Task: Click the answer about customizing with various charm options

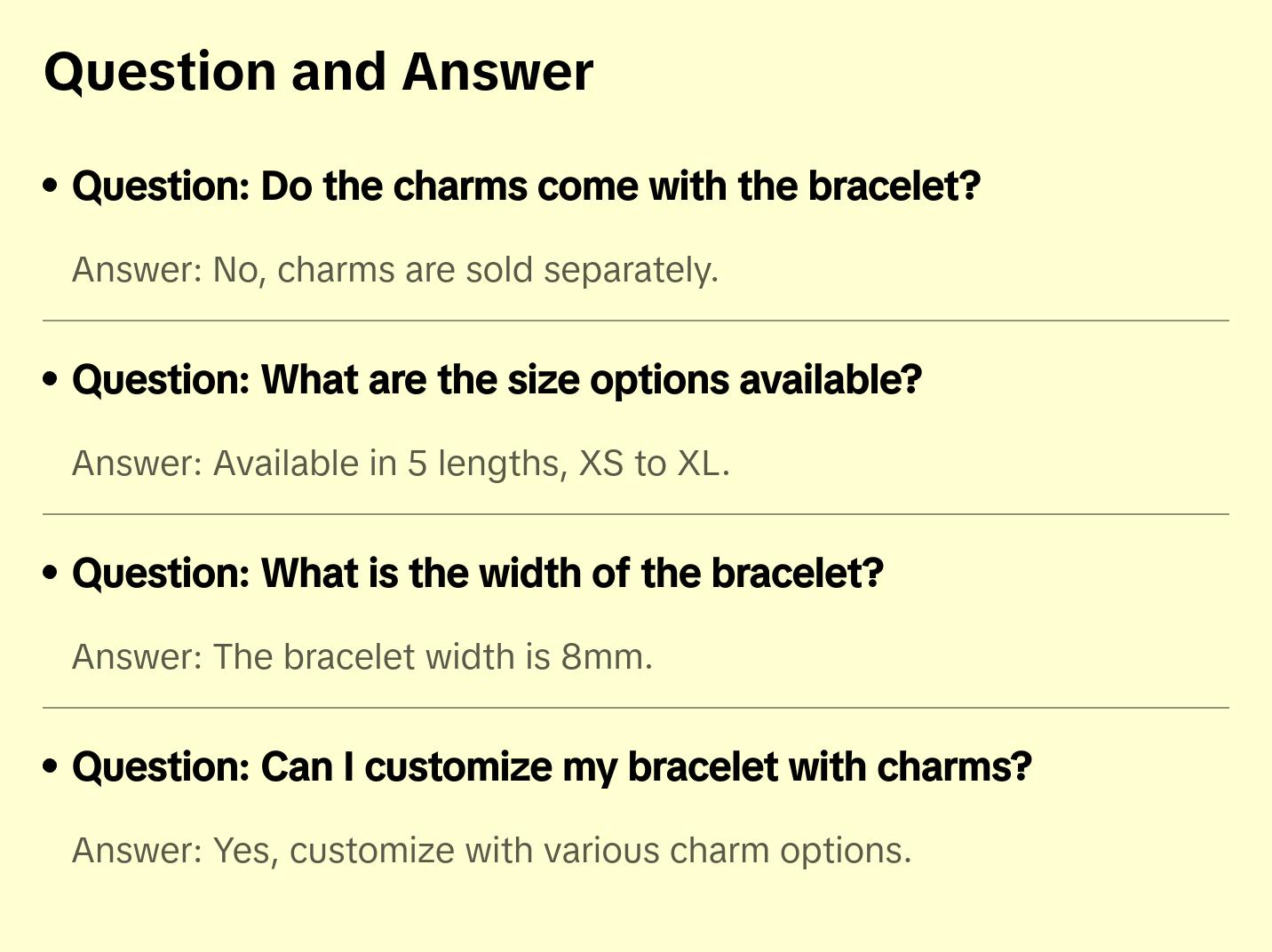Action: pos(491,851)
